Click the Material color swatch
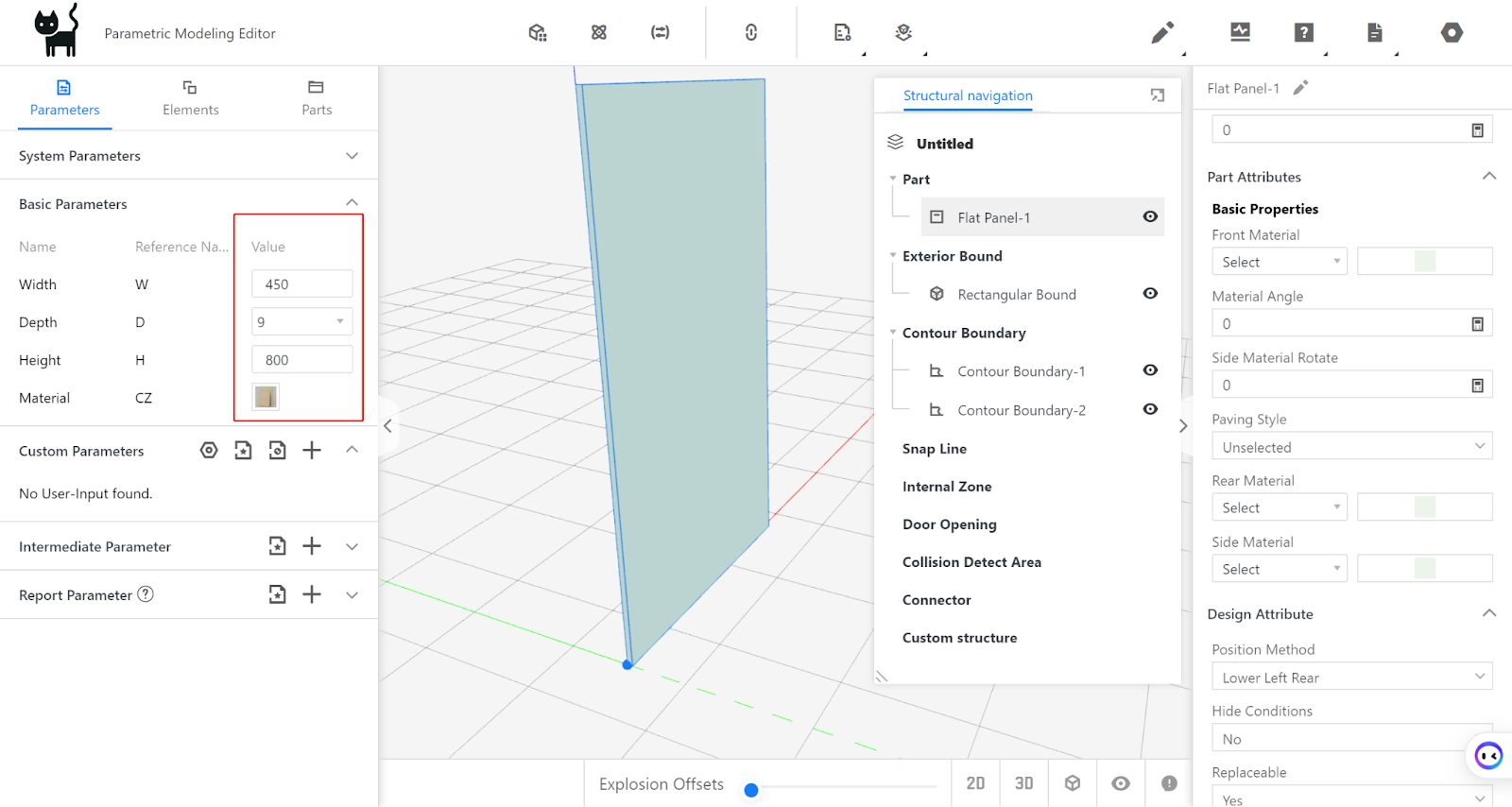This screenshot has height=807, width=1512. [x=266, y=397]
